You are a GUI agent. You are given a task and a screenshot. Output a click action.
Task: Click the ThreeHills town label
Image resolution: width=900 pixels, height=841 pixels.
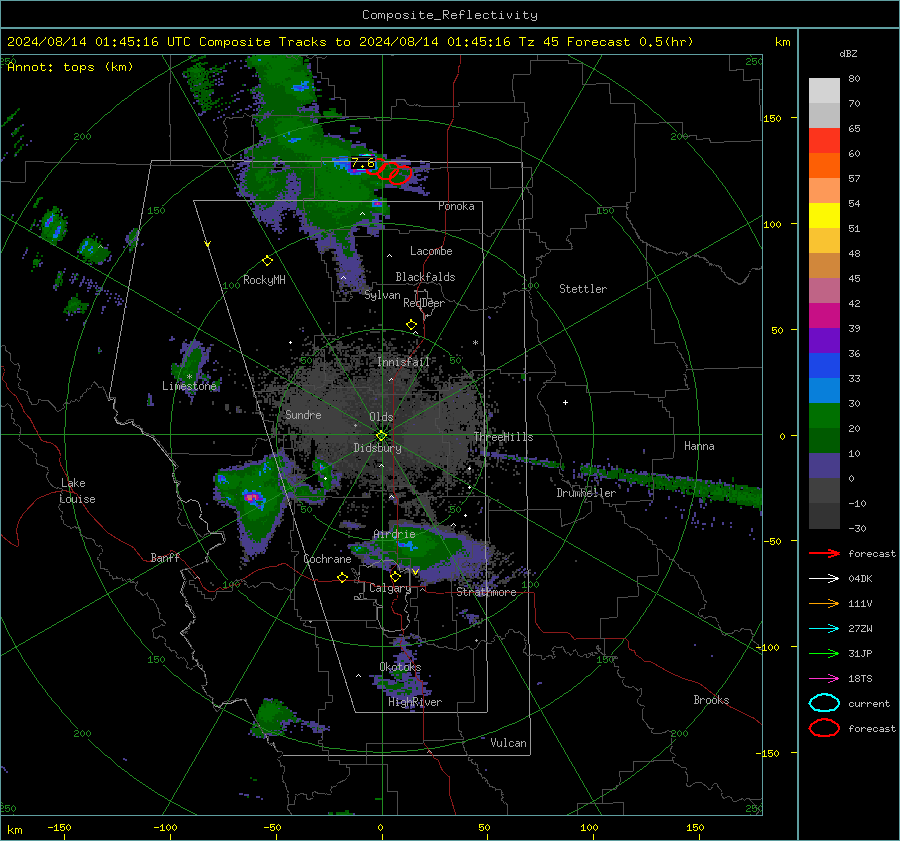click(x=503, y=437)
